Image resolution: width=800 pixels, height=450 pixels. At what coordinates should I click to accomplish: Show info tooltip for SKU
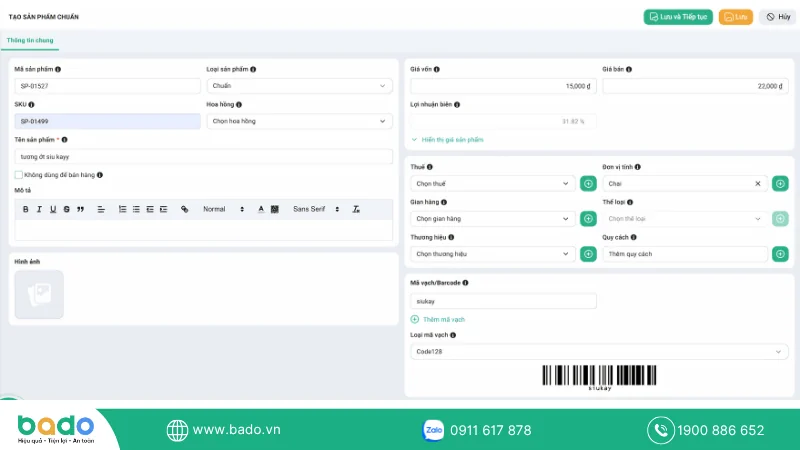click(32, 105)
